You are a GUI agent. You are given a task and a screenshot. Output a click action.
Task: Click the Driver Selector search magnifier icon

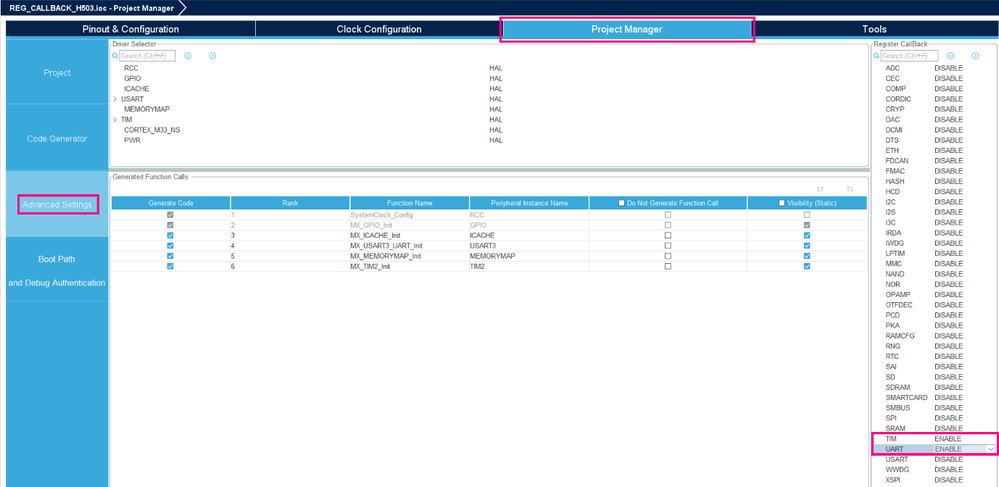(x=115, y=56)
